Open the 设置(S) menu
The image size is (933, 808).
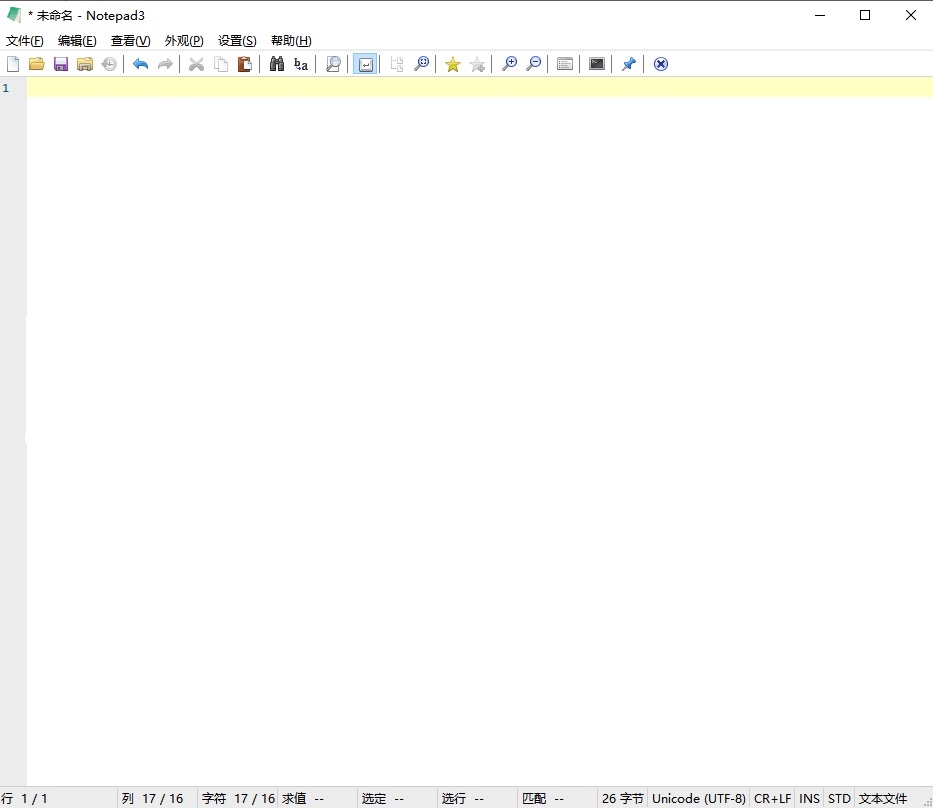tap(236, 40)
